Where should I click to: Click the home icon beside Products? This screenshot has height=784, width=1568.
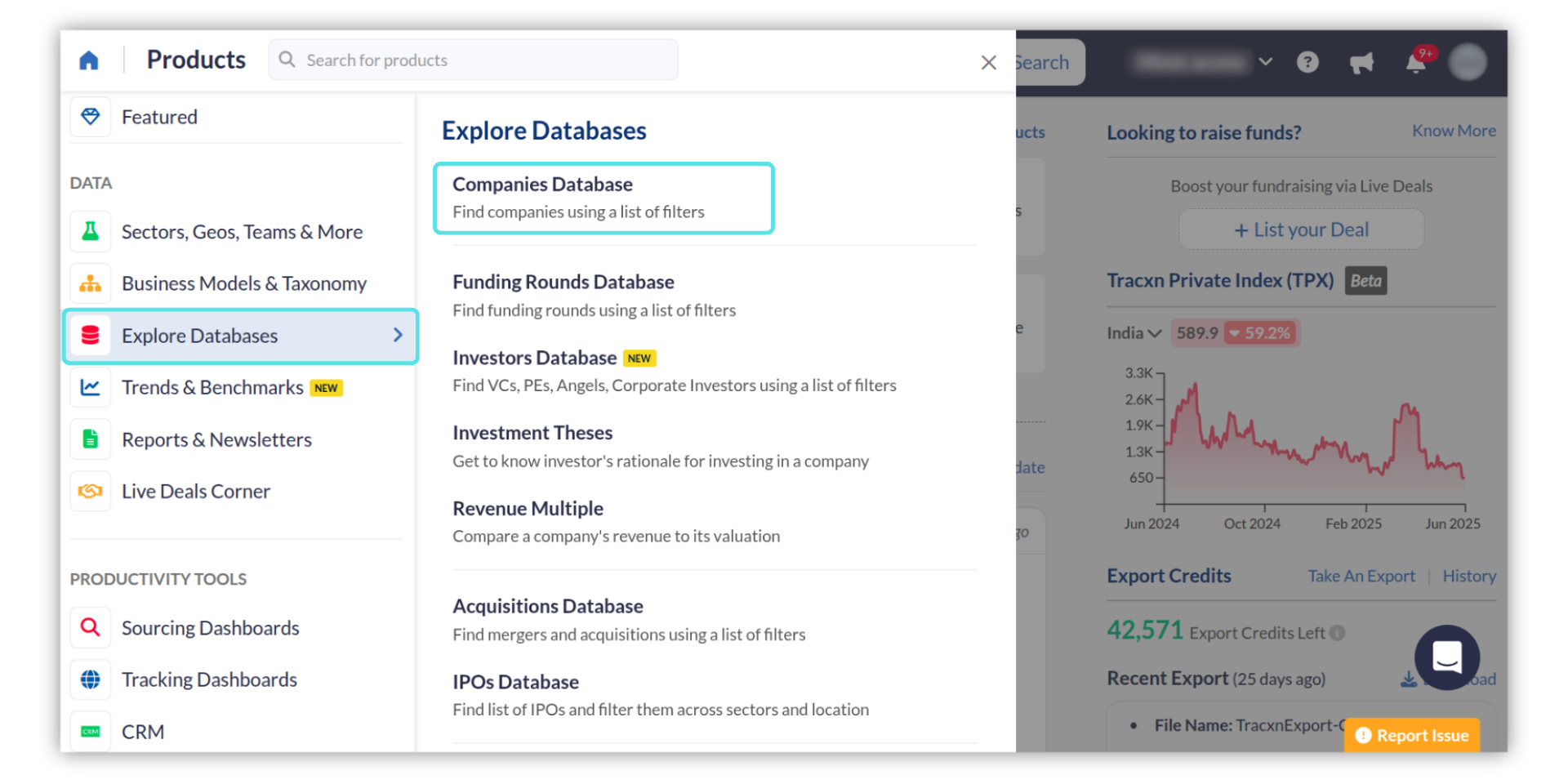click(x=89, y=60)
